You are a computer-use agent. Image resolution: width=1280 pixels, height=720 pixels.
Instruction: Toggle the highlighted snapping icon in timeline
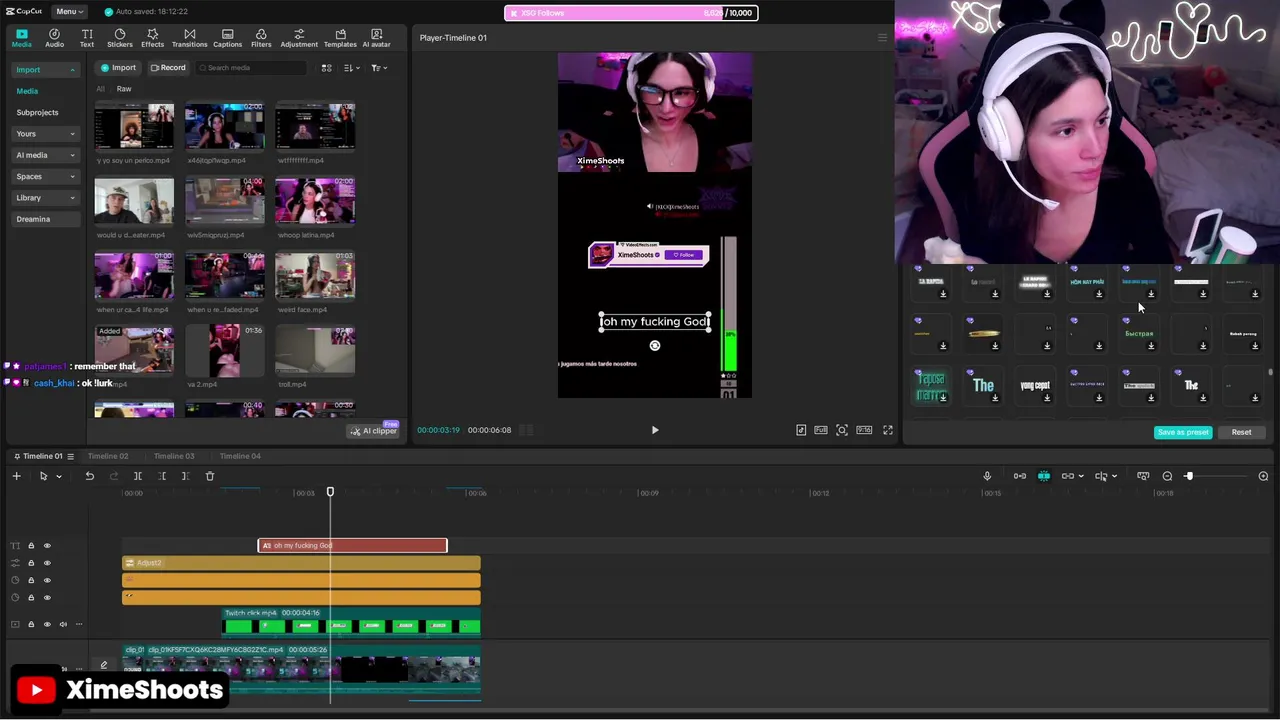1044,476
